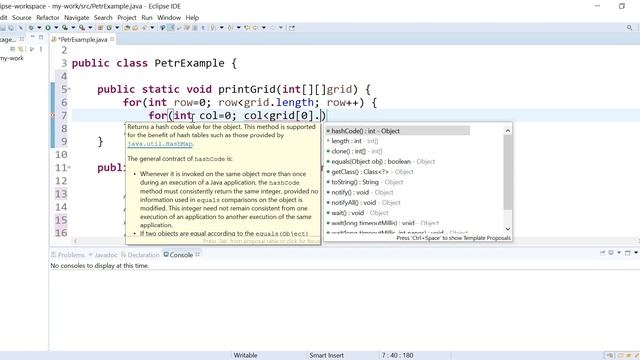The width and height of the screenshot is (640, 360).
Task: Toggle Pin Console in Console view
Action: pos(602,253)
